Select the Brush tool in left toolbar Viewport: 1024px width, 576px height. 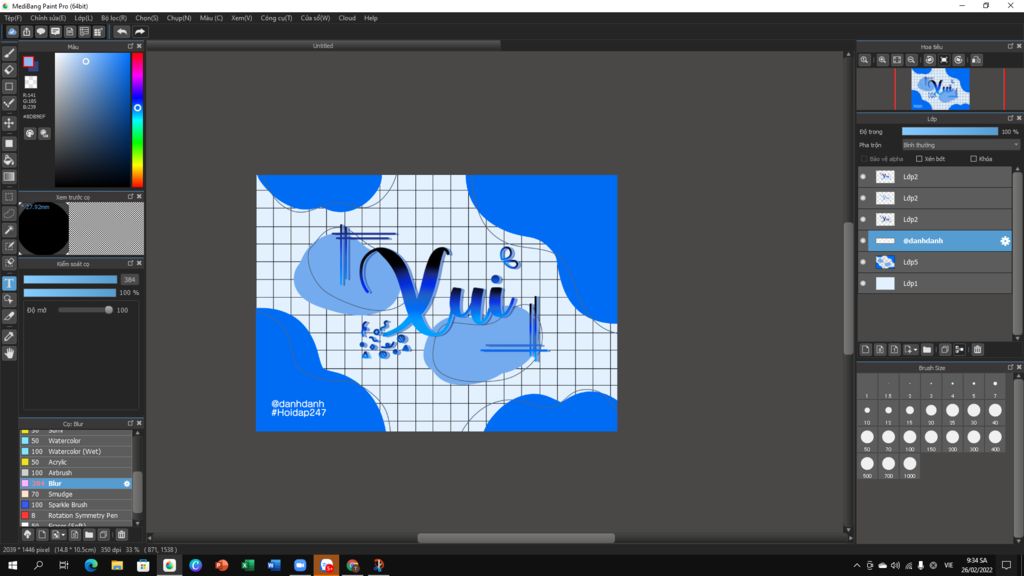coord(9,54)
